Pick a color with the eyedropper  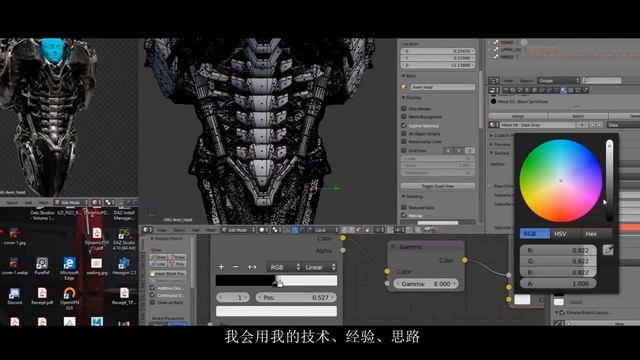tap(608, 250)
